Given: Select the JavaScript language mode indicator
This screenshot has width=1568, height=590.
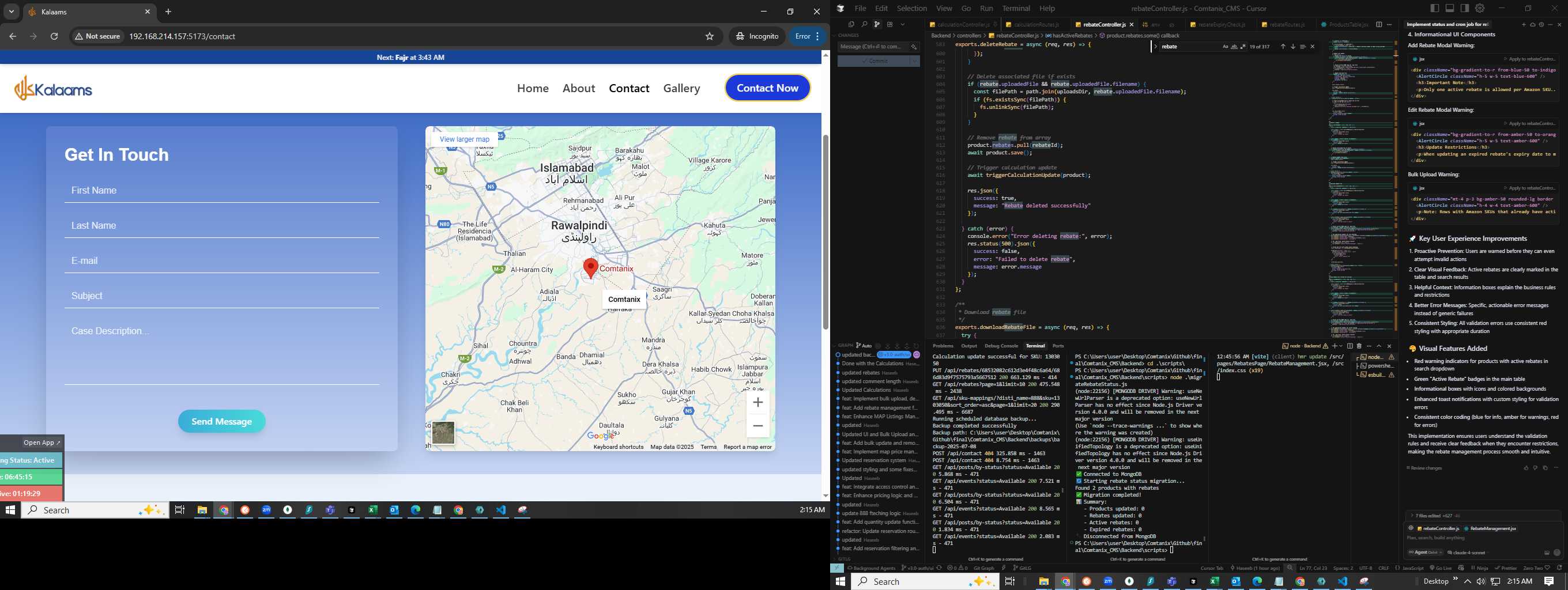Looking at the screenshot, I should tap(1414, 568).
